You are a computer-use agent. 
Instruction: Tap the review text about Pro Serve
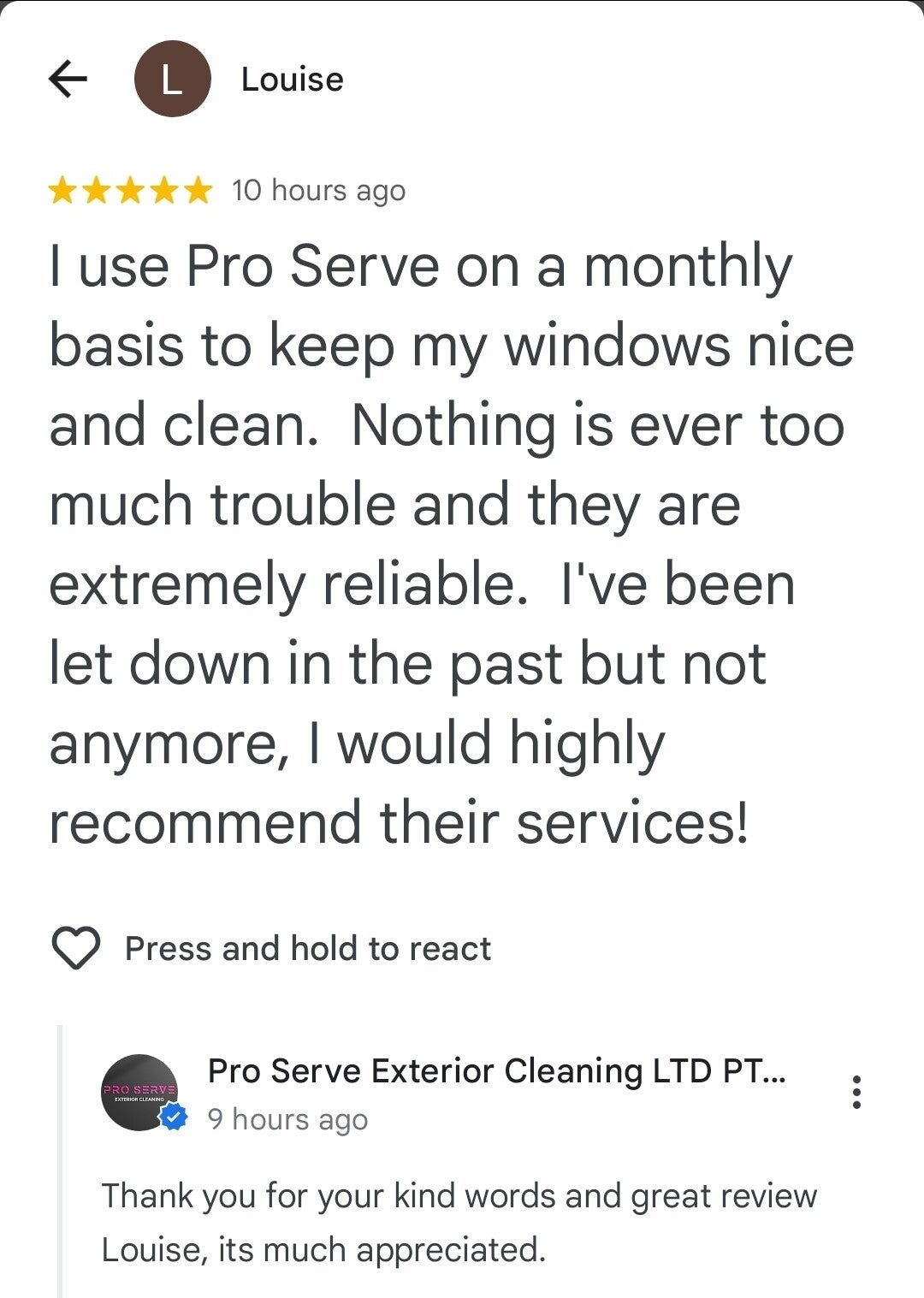pos(452,544)
